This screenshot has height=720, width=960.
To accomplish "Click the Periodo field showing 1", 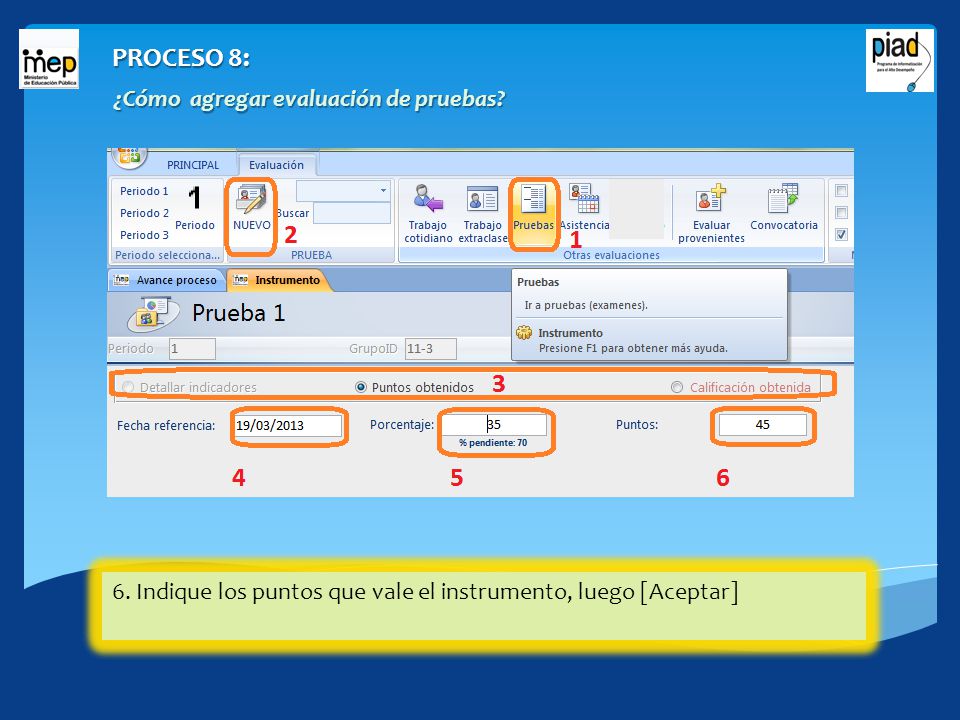I will coord(192,349).
